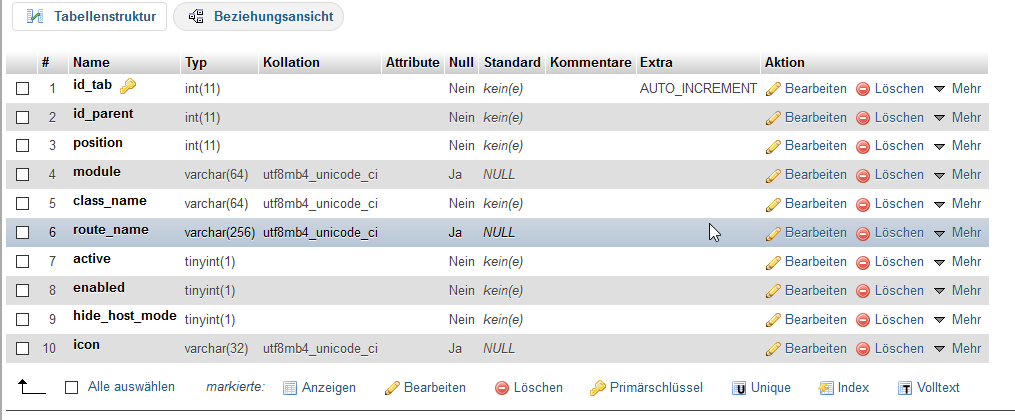
Task: Open the Mehr dropdown for hide_host_mode
Action: (x=957, y=320)
